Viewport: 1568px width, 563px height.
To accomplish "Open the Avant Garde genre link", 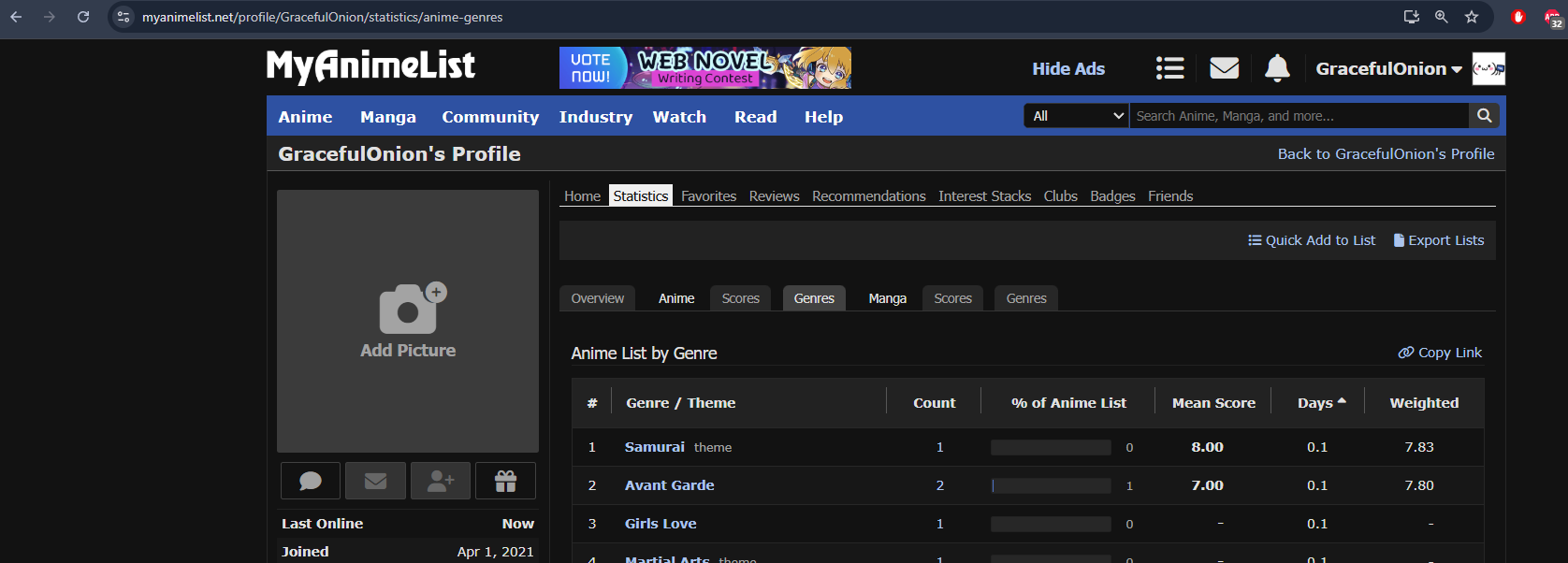I will click(x=670, y=485).
